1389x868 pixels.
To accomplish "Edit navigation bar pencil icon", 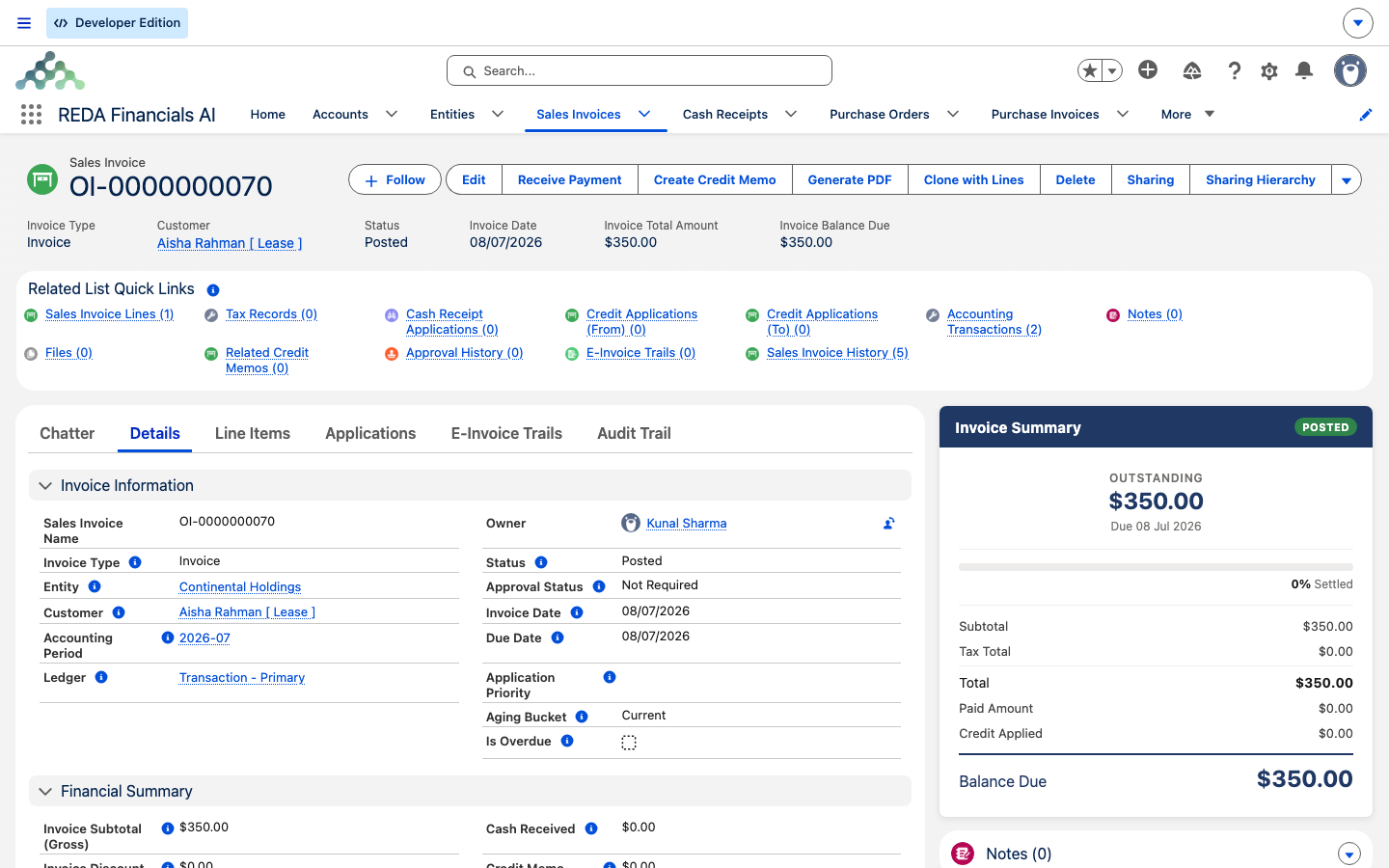I will (x=1366, y=115).
